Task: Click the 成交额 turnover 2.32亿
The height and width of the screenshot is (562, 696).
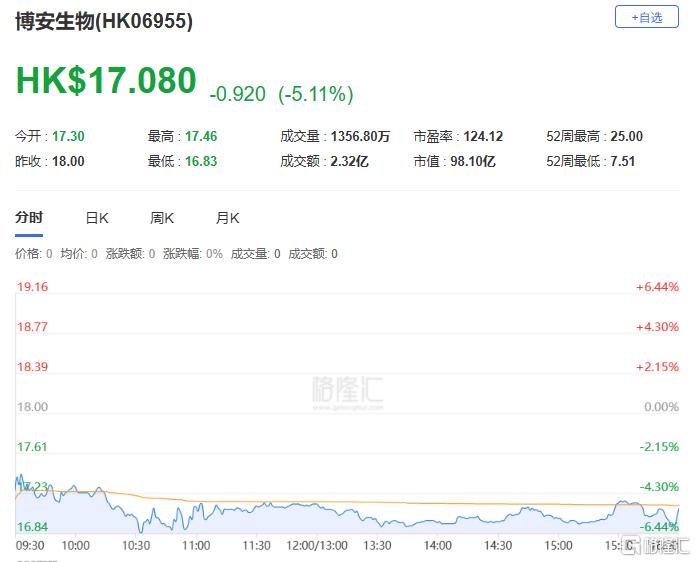Action: click(349, 161)
